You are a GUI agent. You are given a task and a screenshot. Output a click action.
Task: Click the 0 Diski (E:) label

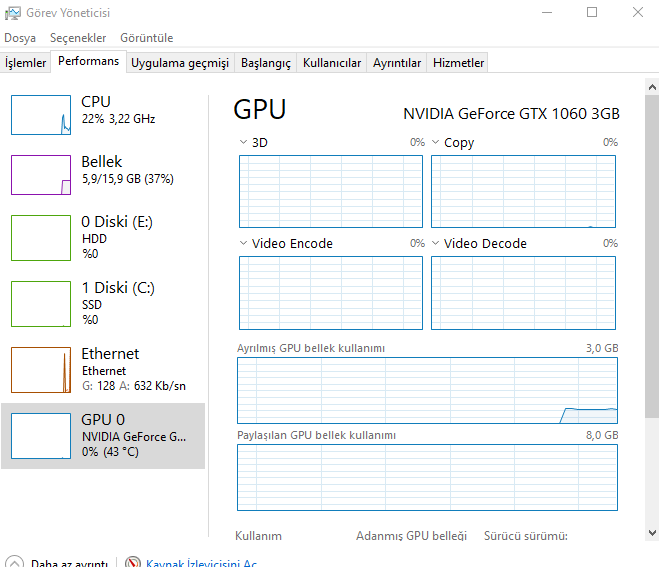point(117,222)
